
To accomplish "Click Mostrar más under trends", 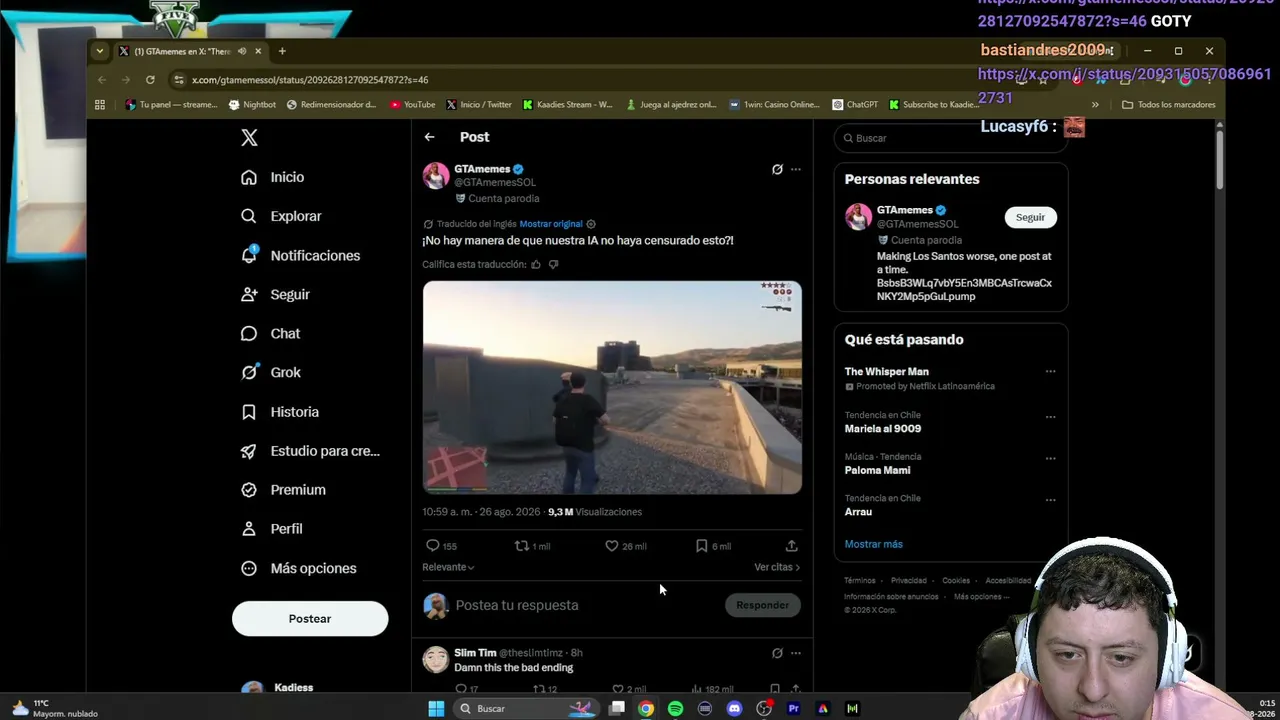I will point(874,544).
